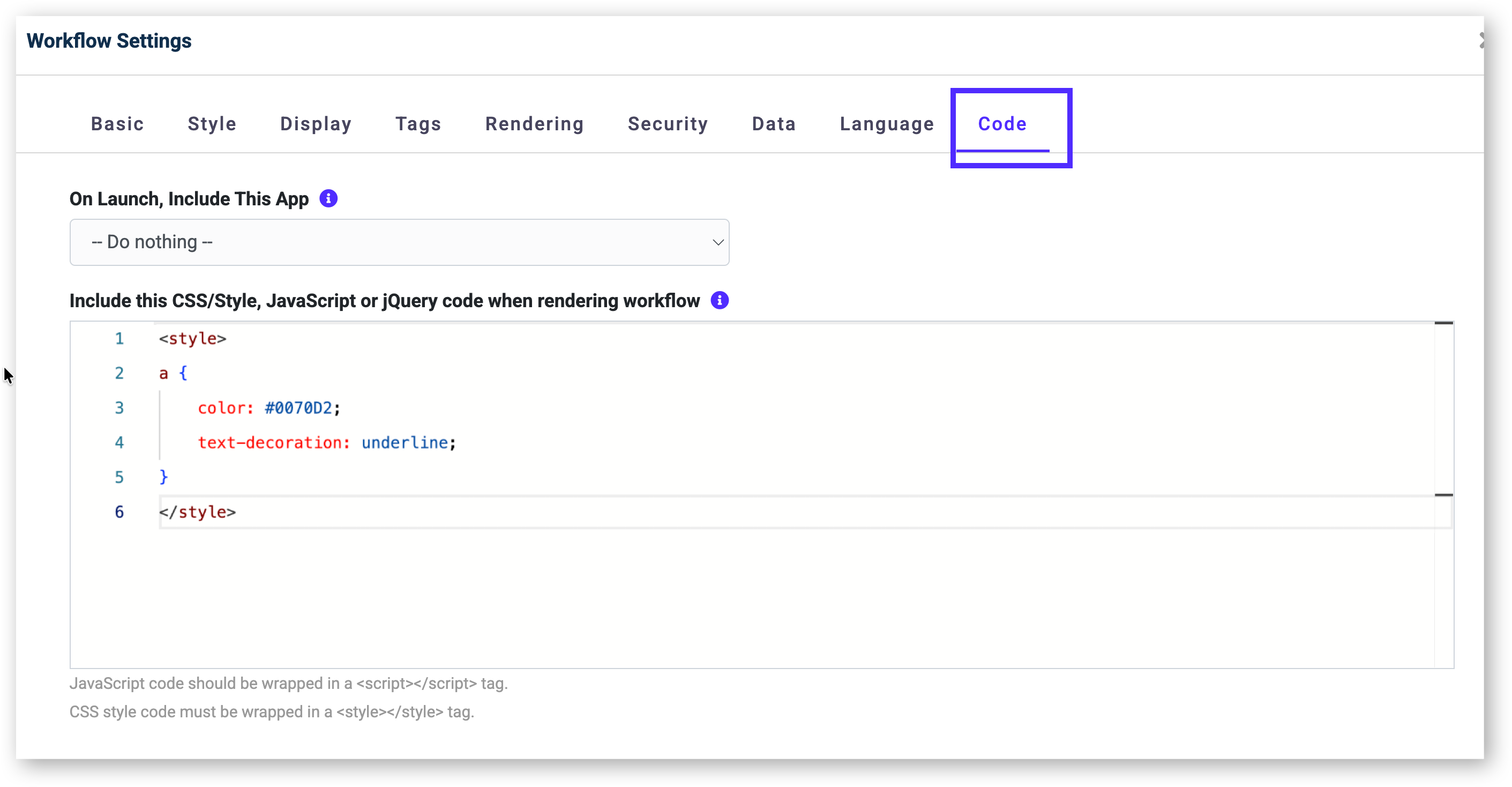Image resolution: width=1512 pixels, height=787 pixels.
Task: Open the Do nothing dropdown
Action: (399, 242)
